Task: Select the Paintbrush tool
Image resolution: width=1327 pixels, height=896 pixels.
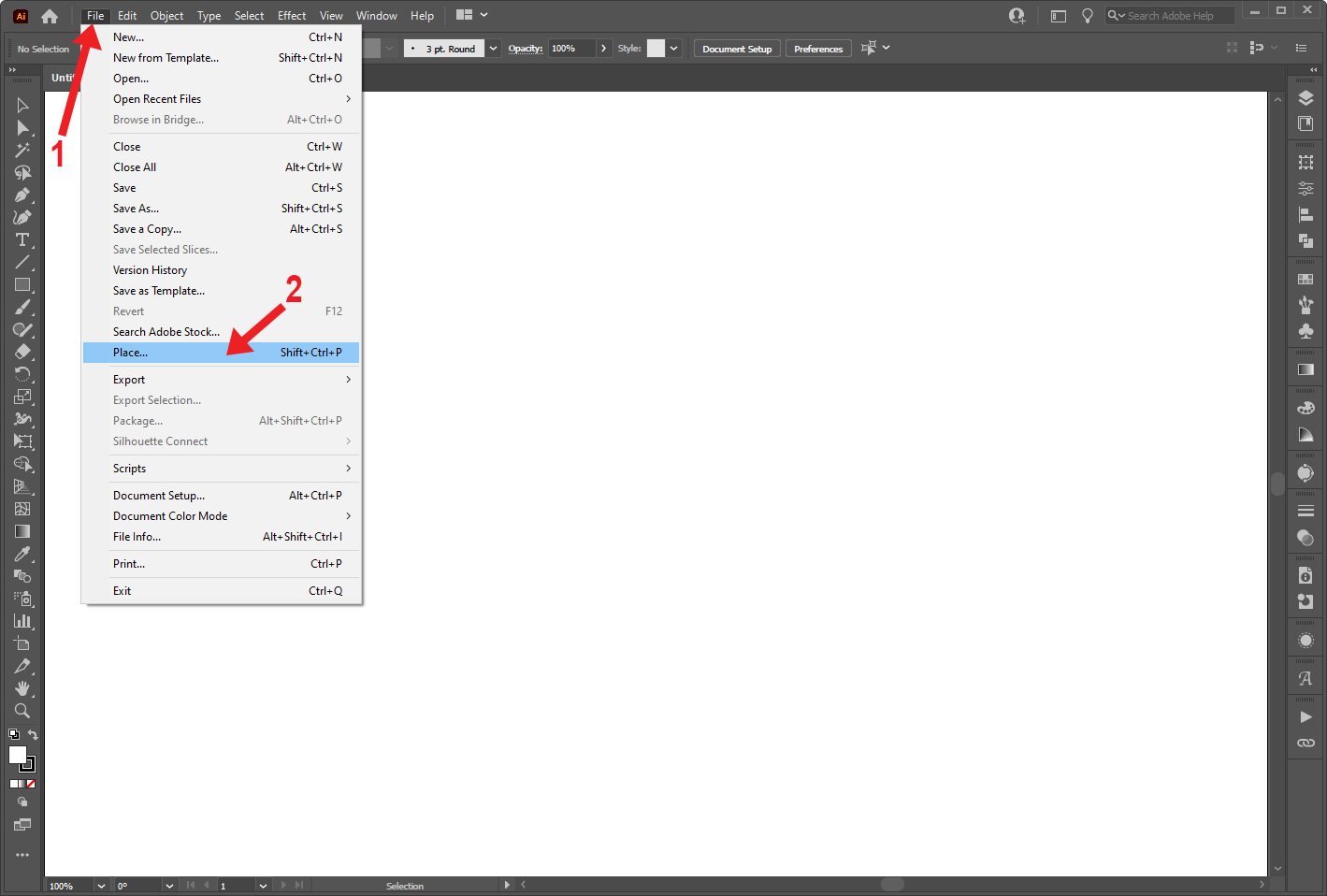Action: point(22,308)
